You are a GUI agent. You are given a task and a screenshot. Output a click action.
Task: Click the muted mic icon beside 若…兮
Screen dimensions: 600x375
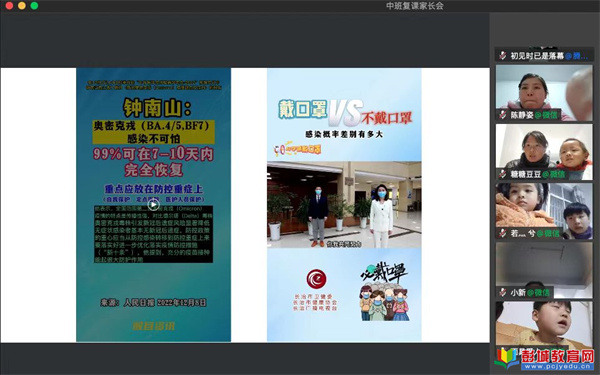point(503,233)
